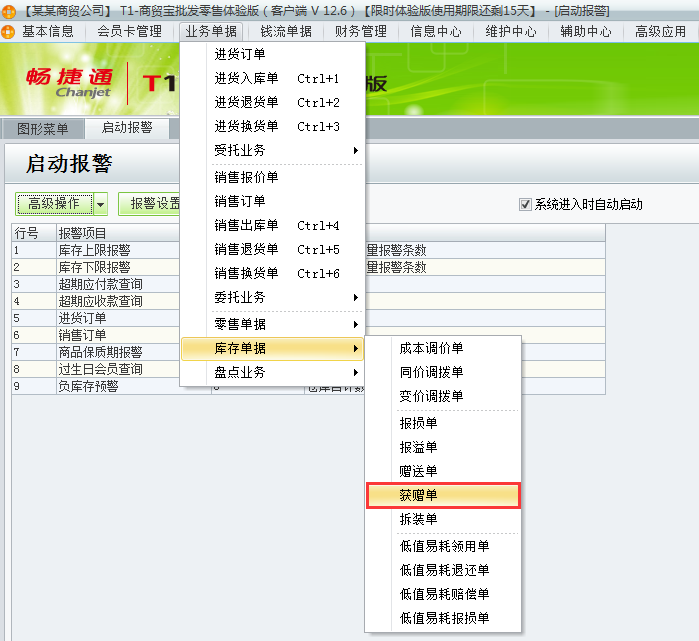Click the orange app icon in title bar

pos(8,11)
